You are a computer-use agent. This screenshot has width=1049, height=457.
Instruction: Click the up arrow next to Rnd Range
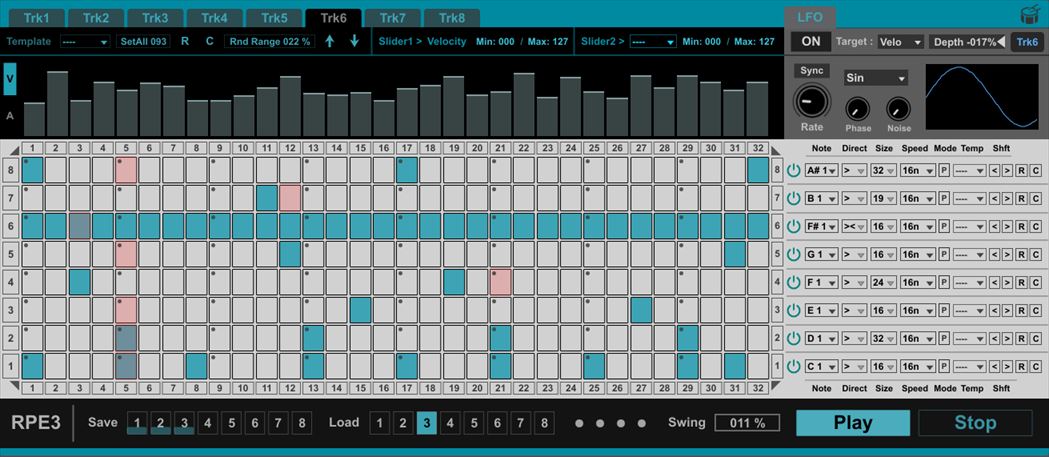(330, 41)
